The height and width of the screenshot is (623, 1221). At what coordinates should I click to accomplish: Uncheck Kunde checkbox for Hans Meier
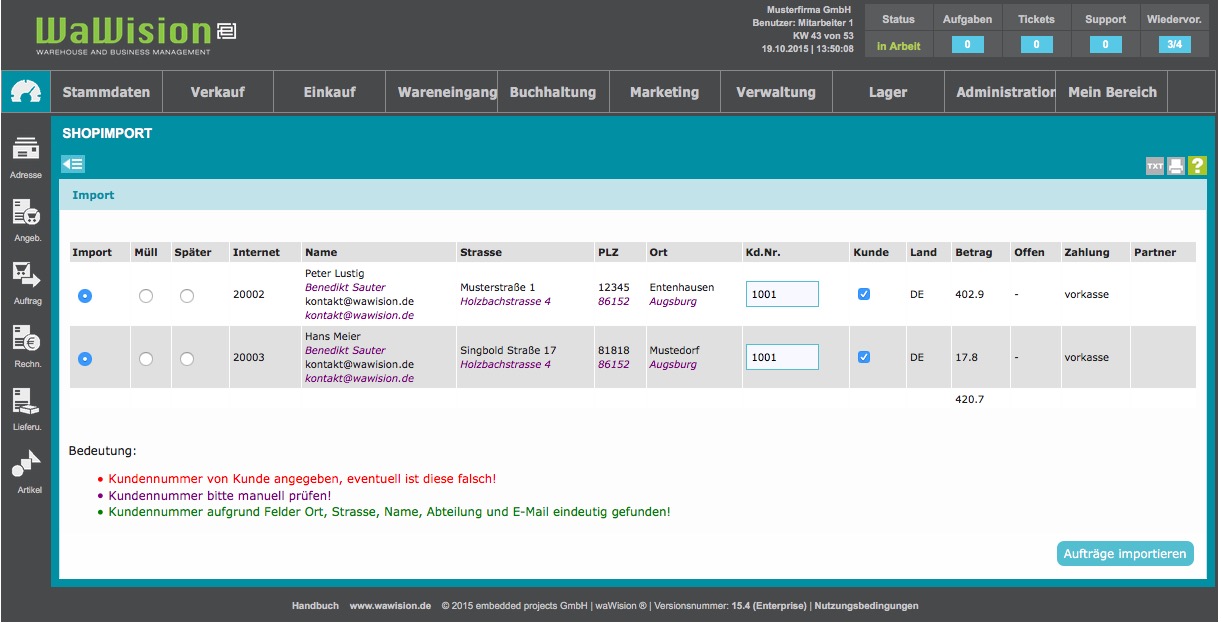[864, 357]
